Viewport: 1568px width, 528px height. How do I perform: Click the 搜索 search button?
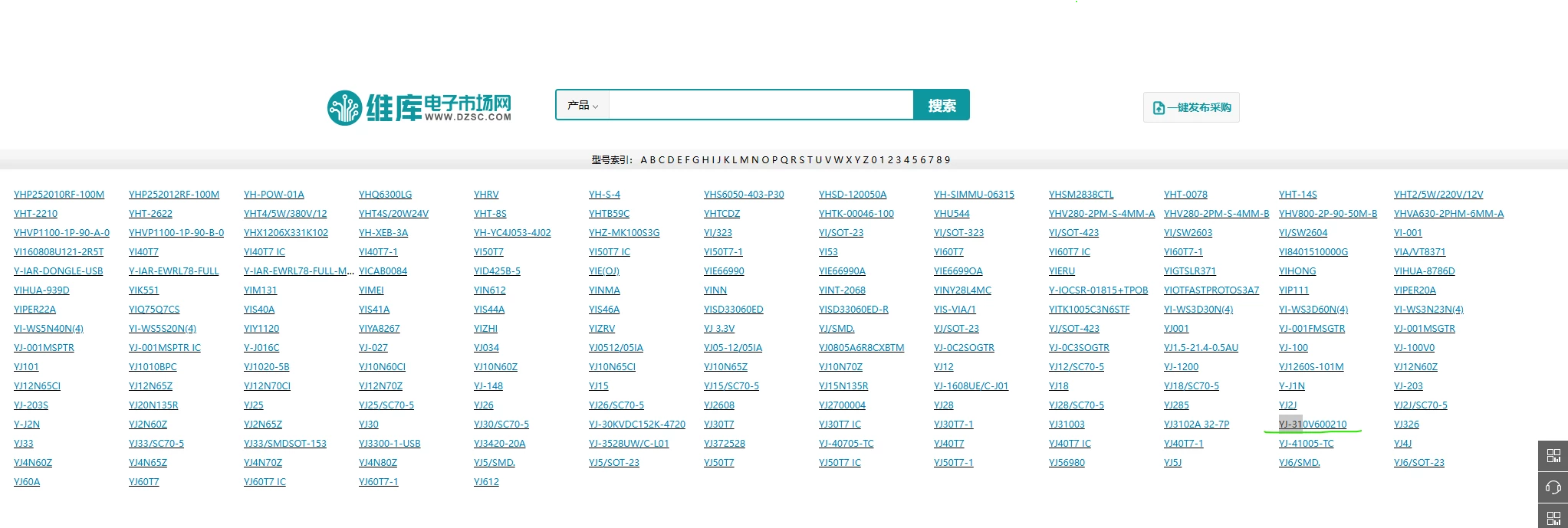942,105
